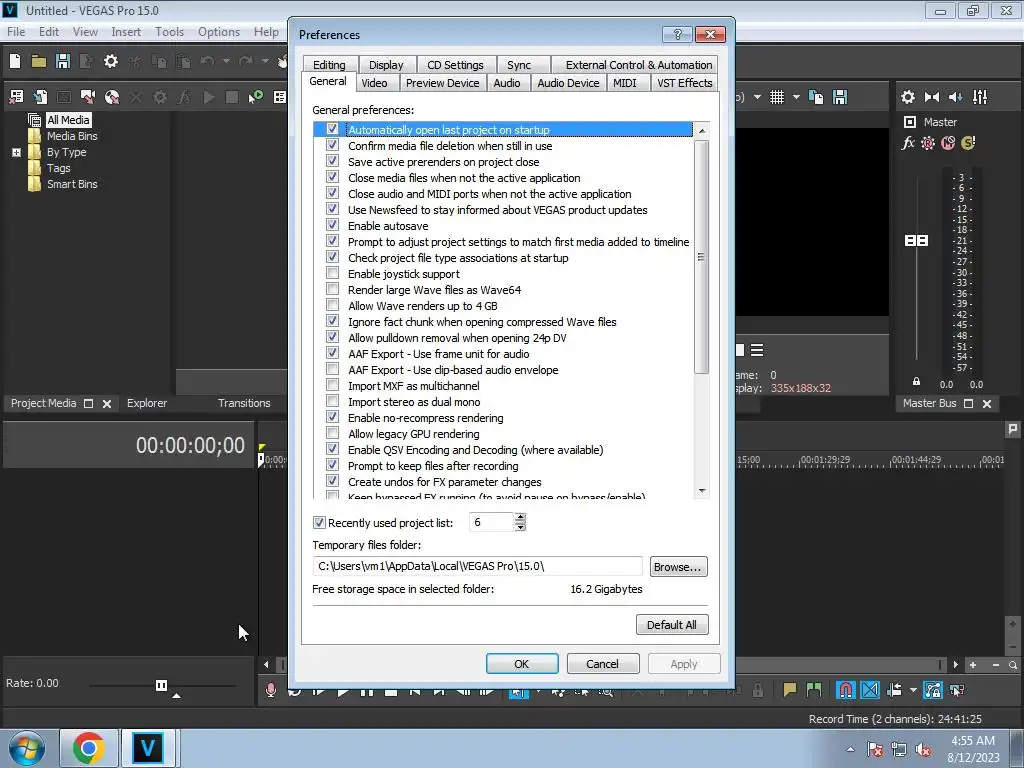
Task: Click Master automation settings gear icon
Action: click(x=928, y=143)
